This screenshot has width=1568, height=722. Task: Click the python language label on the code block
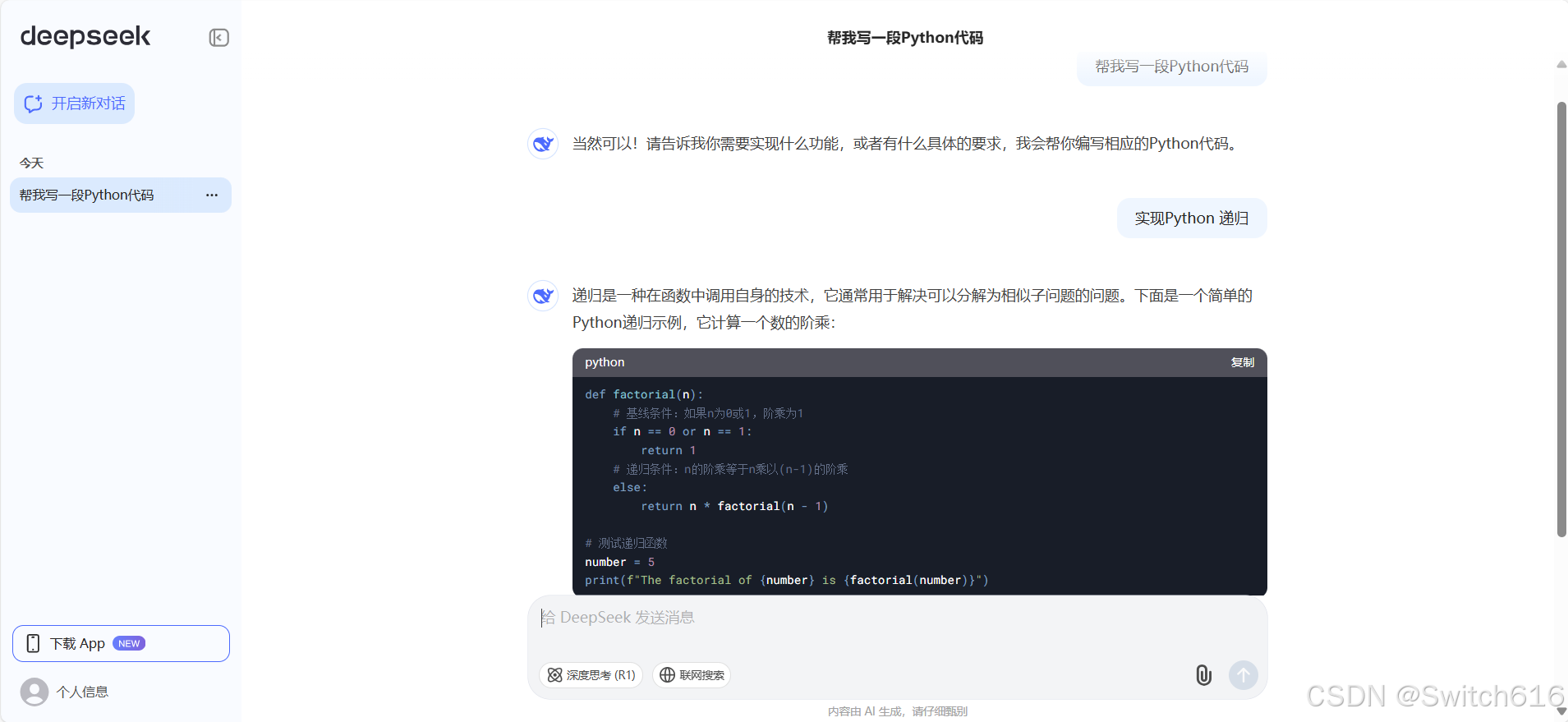tap(605, 362)
